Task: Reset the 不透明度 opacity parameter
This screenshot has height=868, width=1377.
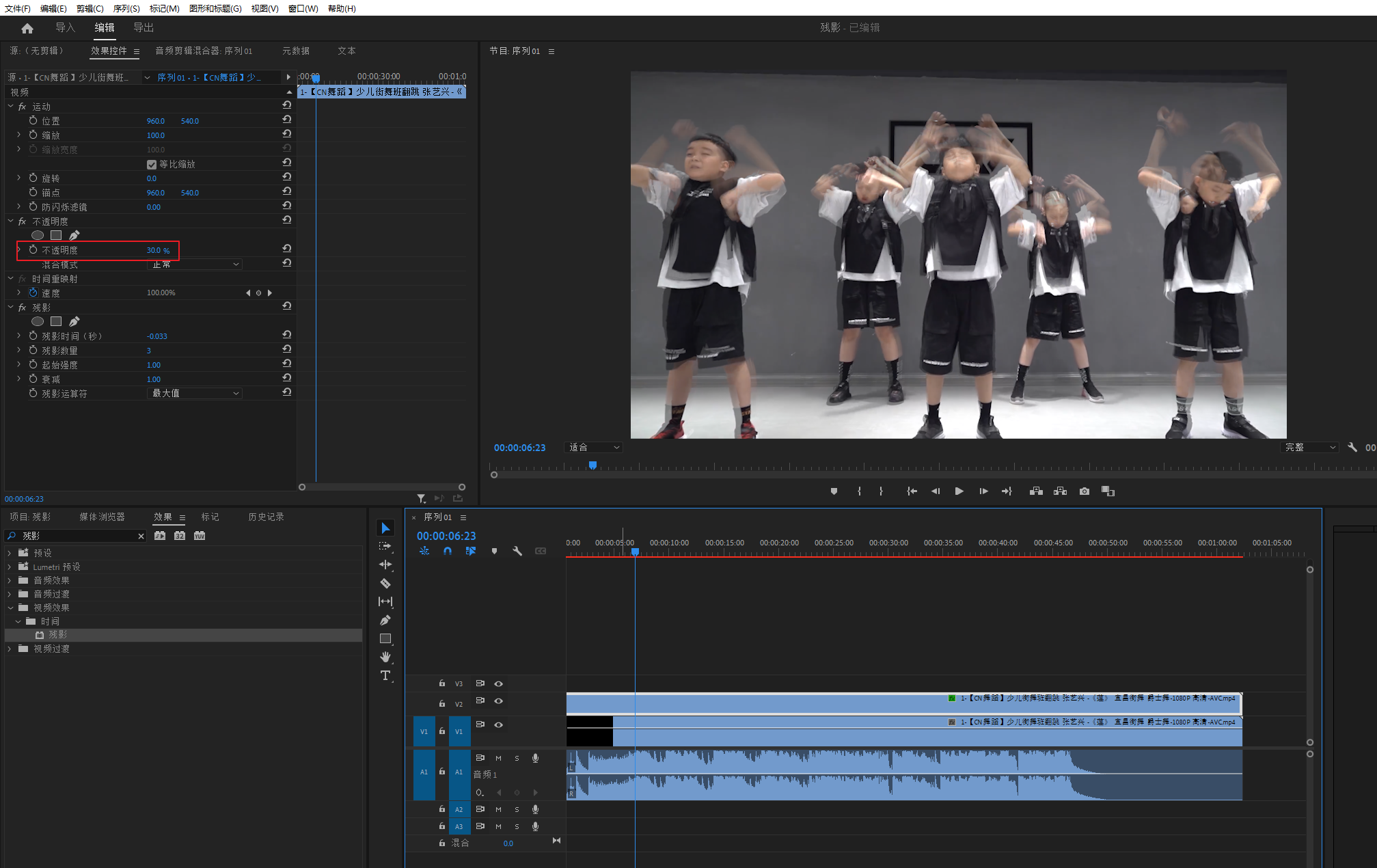Action: tap(287, 249)
